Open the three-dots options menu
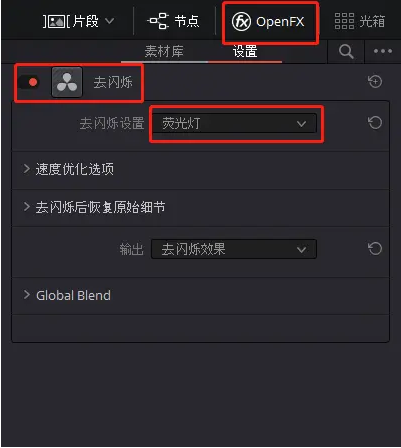The image size is (401, 448). coord(383,51)
